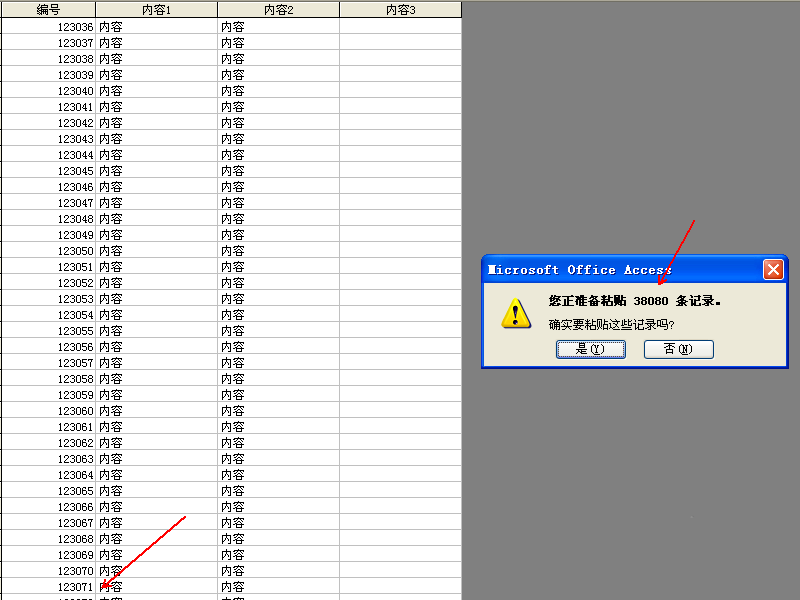800x600 pixels.
Task: Click cell with number 123053
Action: 48,298
